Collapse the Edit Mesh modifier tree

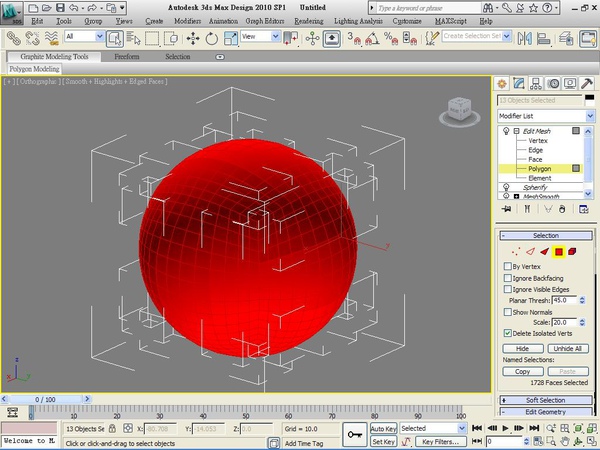point(516,131)
